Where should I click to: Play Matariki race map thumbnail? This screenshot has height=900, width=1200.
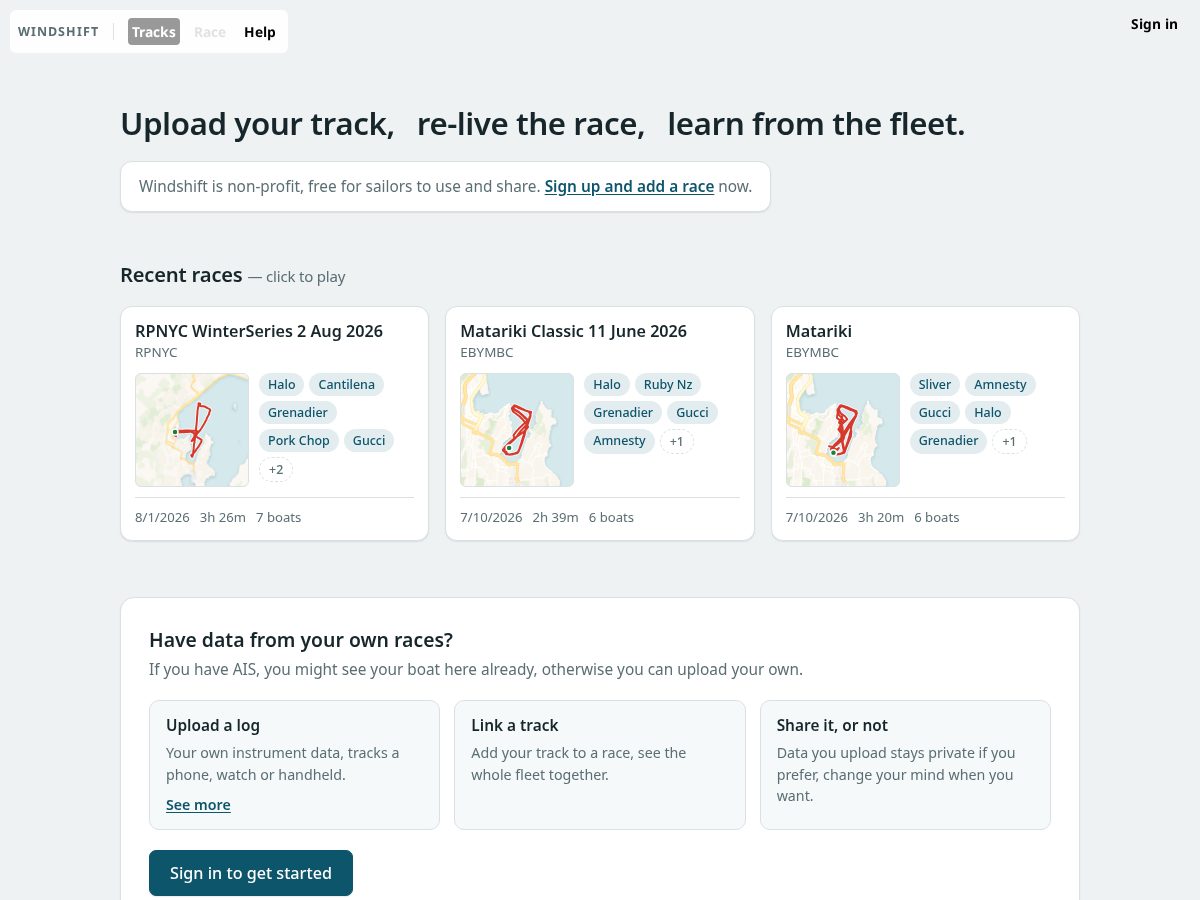[x=843, y=430]
